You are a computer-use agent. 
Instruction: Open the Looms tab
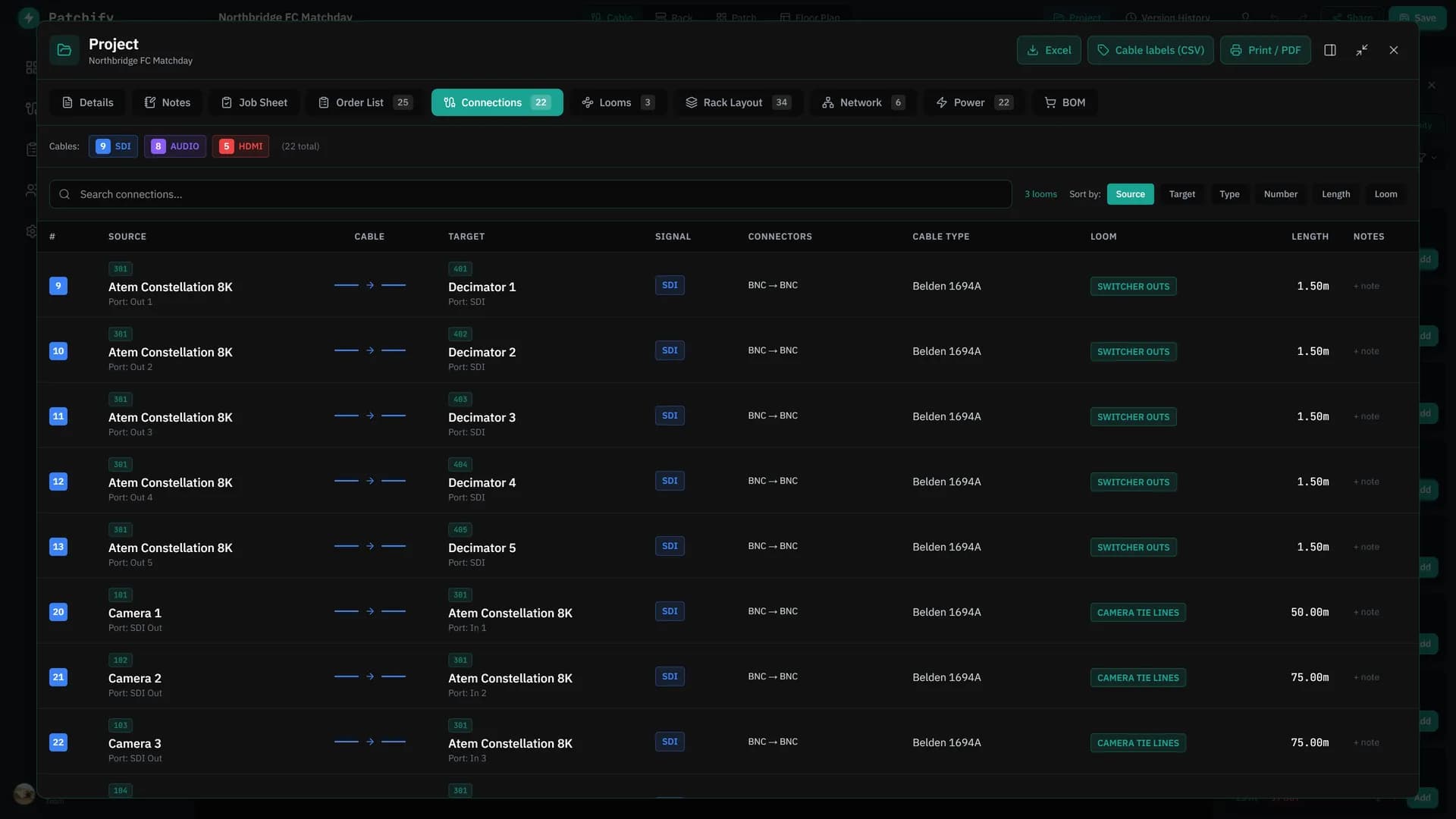(618, 102)
